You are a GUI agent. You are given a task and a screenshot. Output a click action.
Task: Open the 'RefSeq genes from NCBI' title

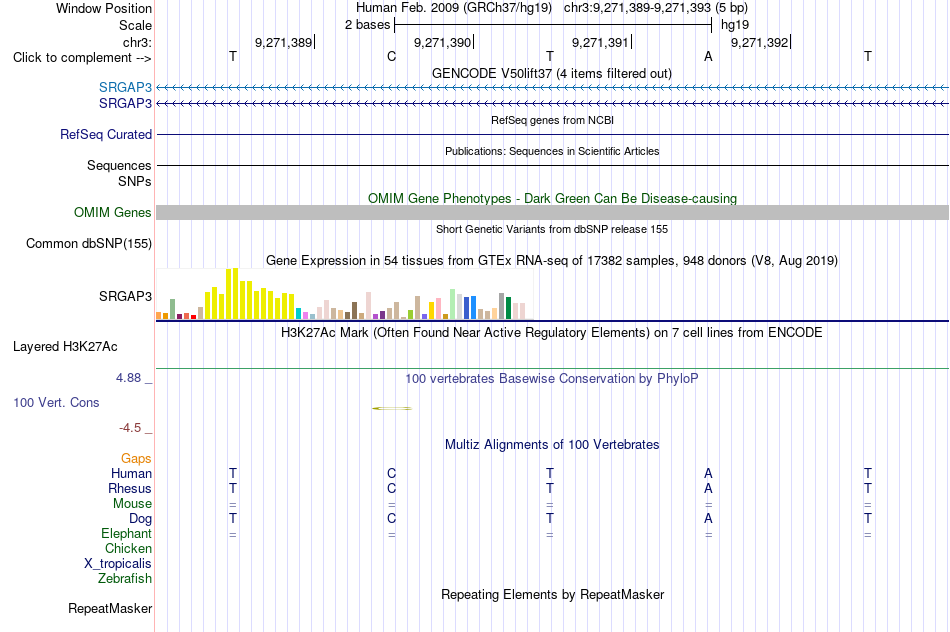tap(552, 120)
